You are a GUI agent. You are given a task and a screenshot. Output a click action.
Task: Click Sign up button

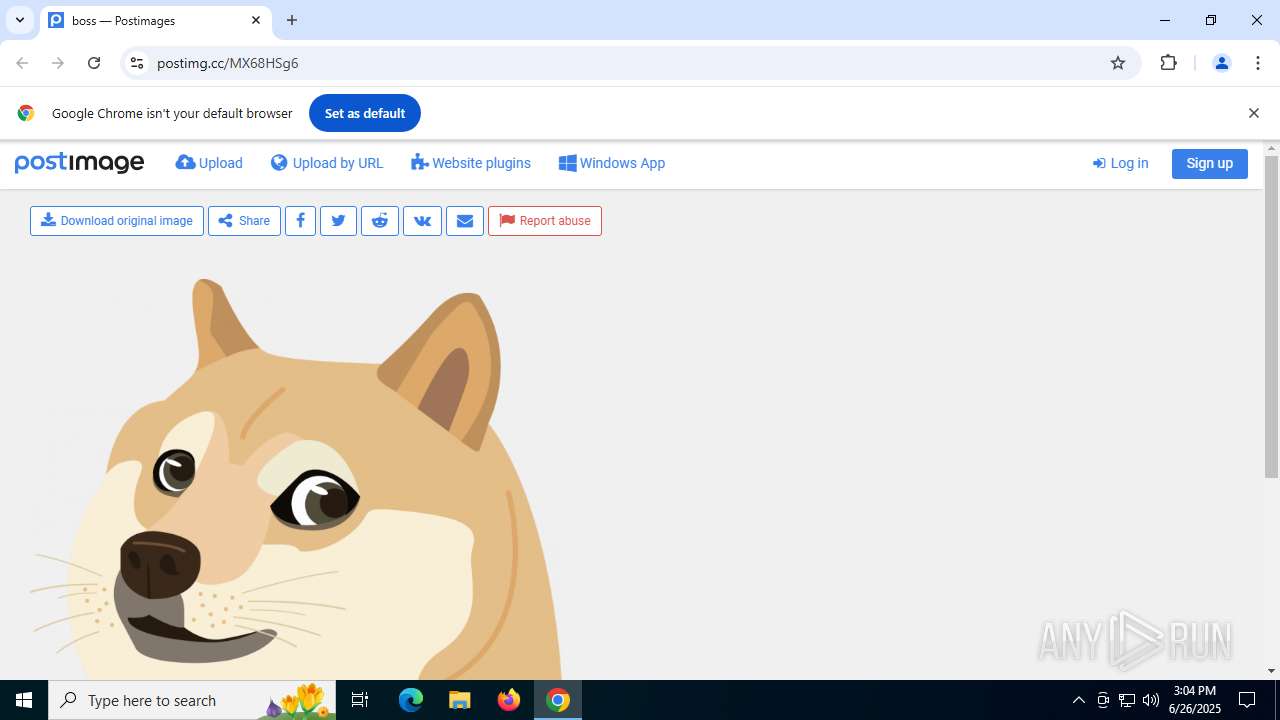point(1210,163)
